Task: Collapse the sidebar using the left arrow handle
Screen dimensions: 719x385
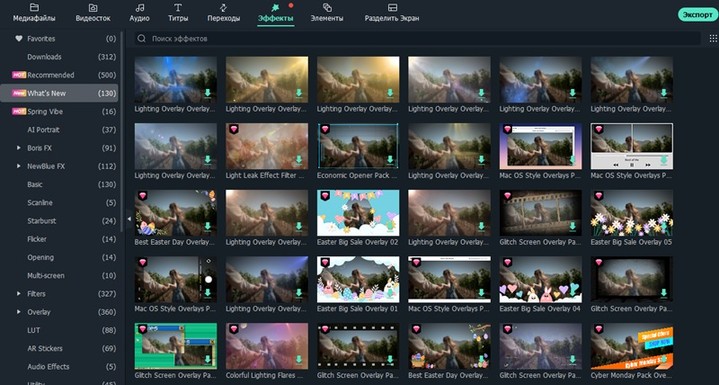Action: point(129,219)
